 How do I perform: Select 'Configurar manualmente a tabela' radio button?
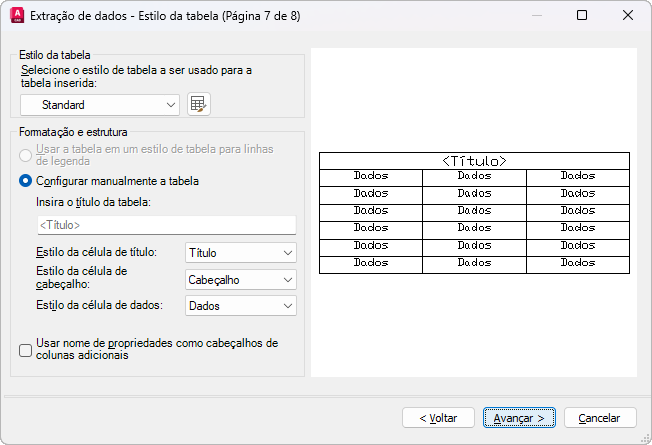click(x=26, y=181)
